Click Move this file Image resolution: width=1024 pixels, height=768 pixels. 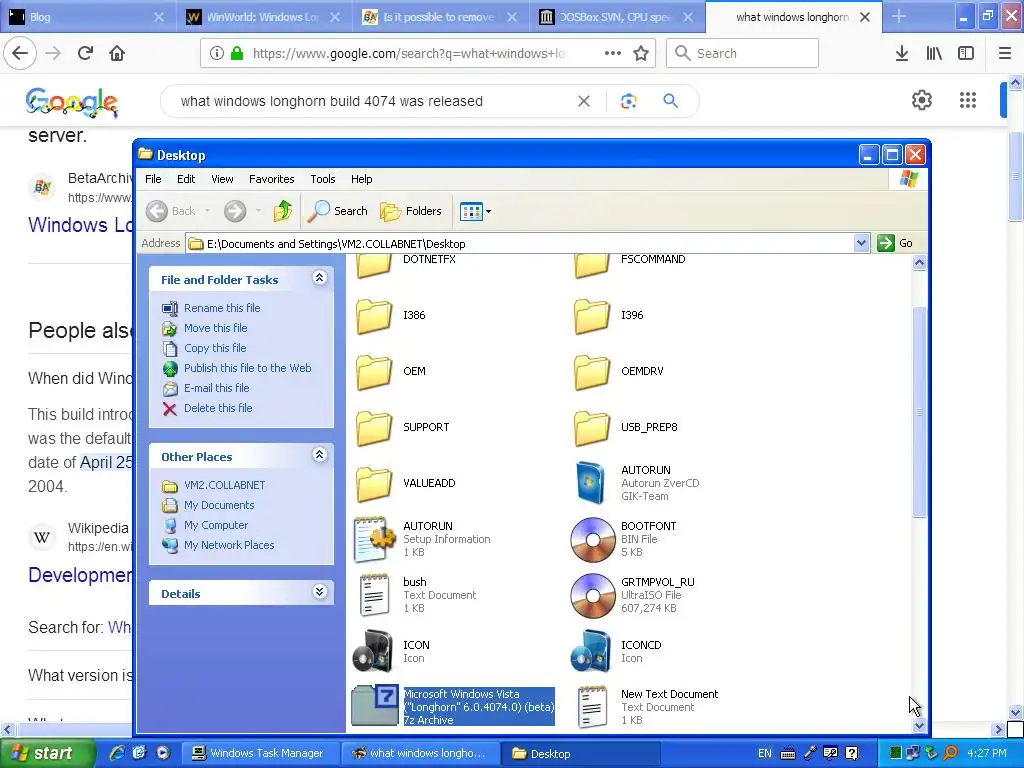point(216,328)
